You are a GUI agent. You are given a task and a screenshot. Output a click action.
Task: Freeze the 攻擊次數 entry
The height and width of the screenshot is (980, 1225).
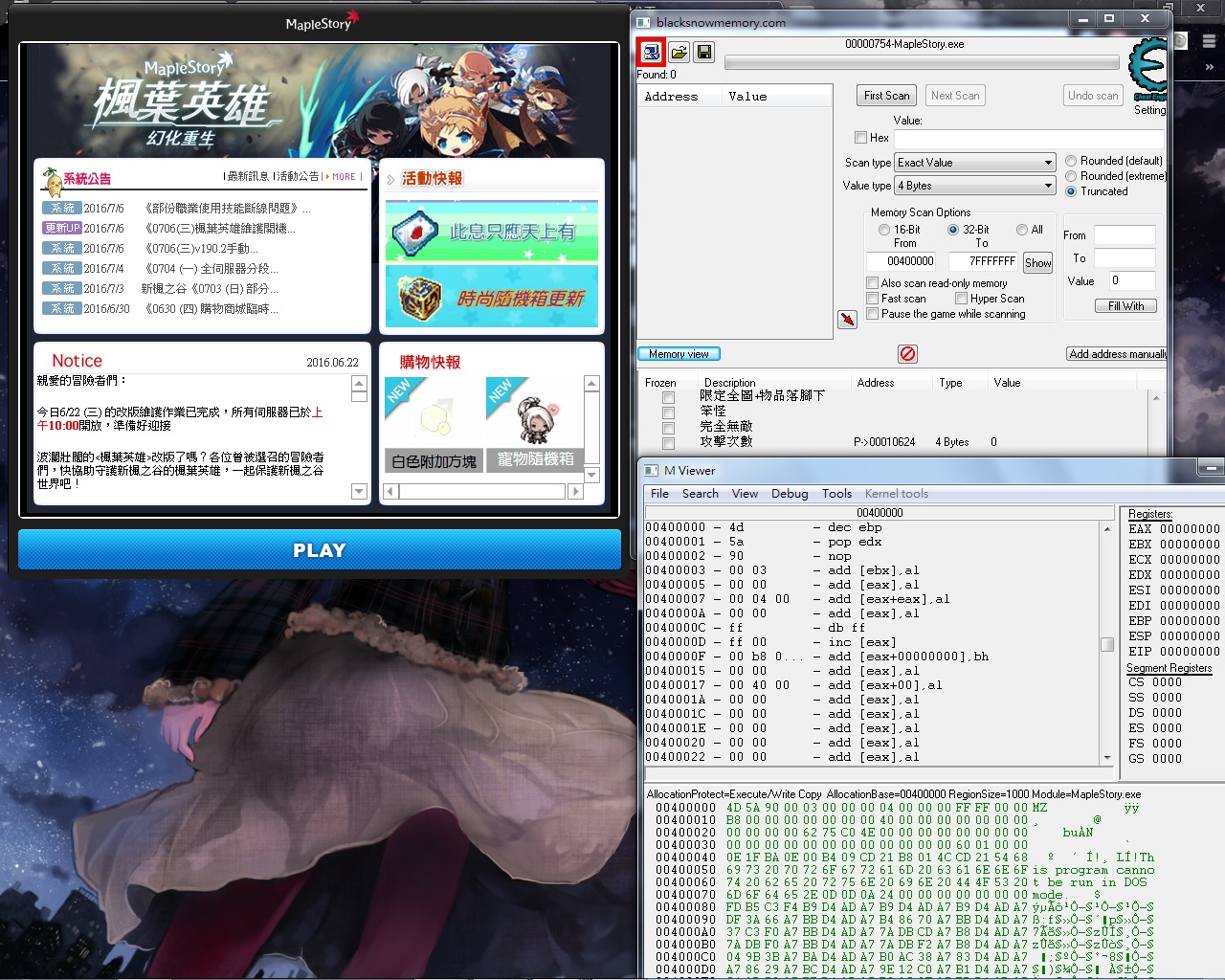coord(668,443)
